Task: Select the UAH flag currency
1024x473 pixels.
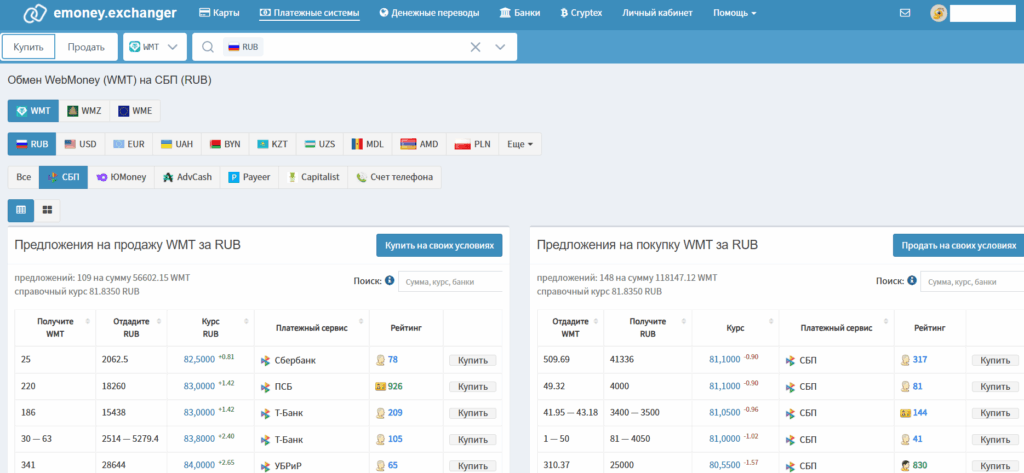Action: 177,144
